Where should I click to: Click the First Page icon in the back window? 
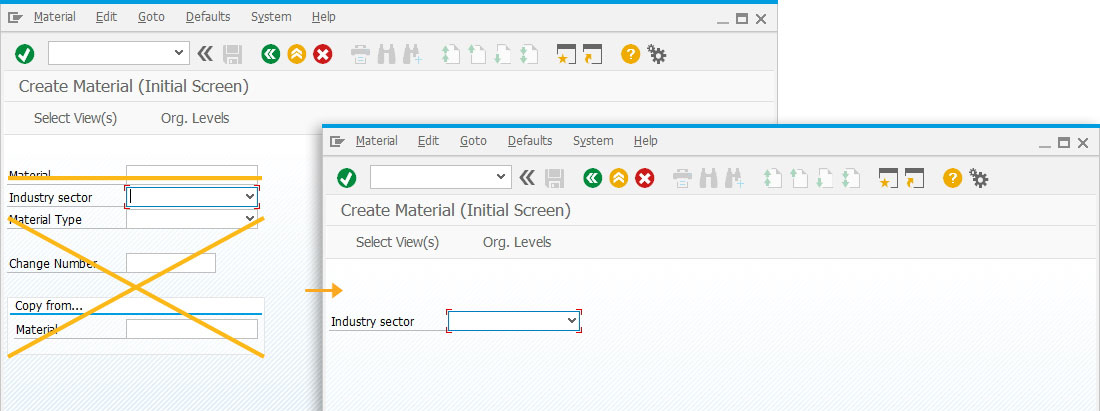[x=450, y=55]
